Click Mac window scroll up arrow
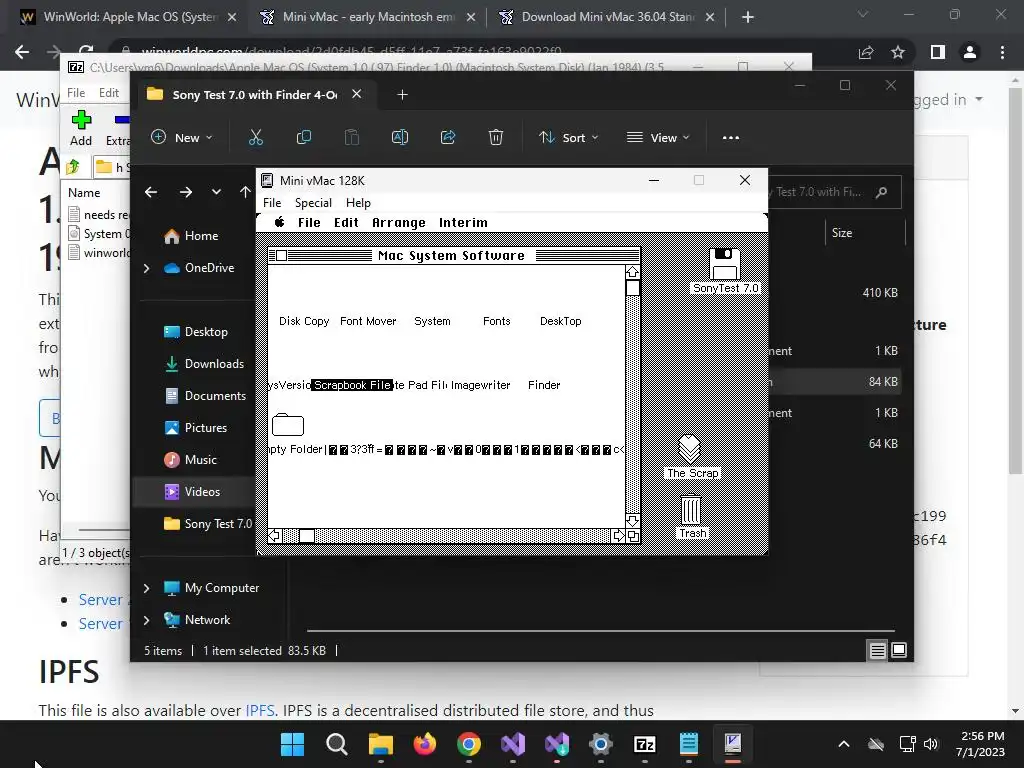Screen dimensions: 1024x768 633,272
